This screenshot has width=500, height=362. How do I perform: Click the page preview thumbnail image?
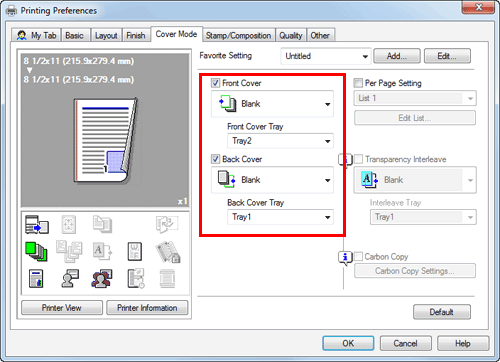[106, 141]
